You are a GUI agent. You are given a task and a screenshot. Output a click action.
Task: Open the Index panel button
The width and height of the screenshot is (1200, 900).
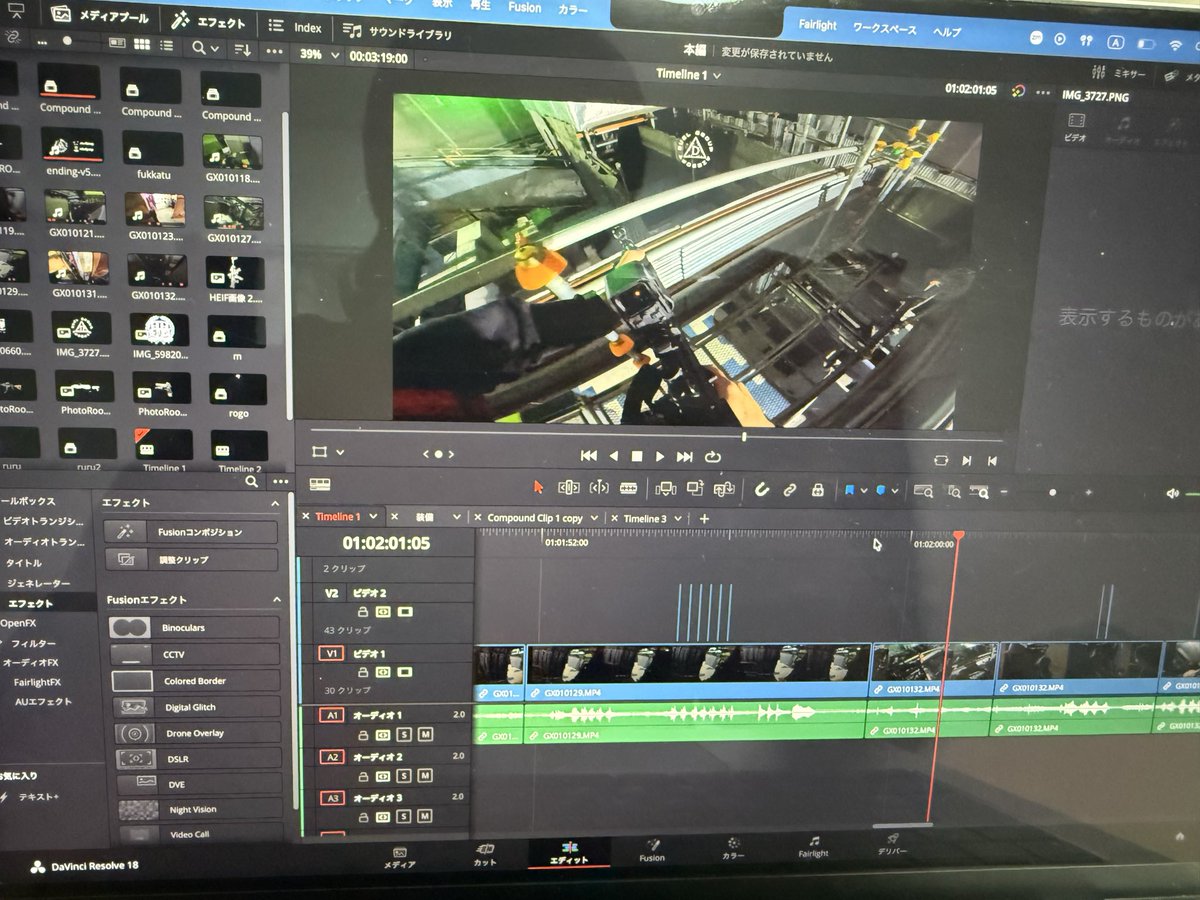[x=295, y=27]
